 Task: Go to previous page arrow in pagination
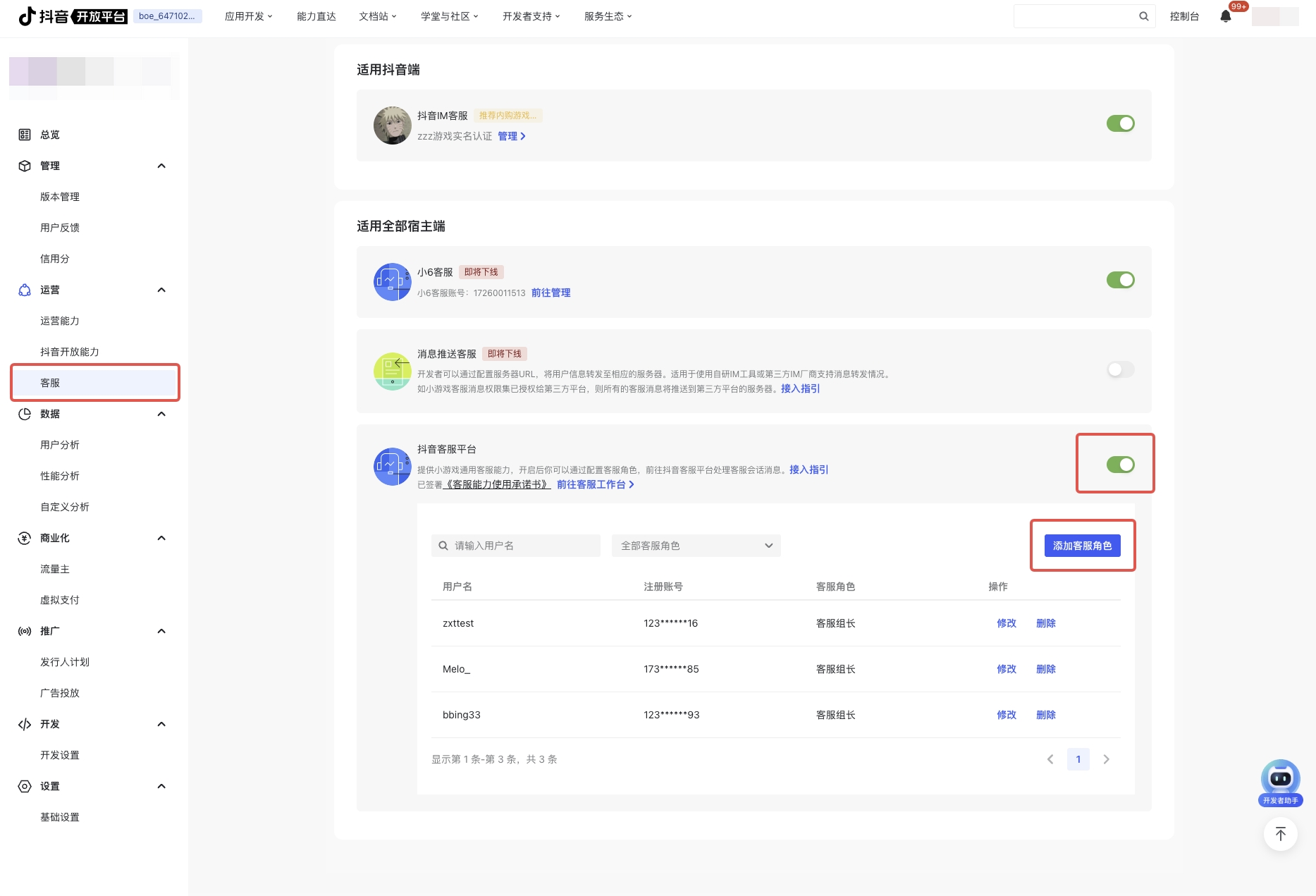coord(1050,759)
